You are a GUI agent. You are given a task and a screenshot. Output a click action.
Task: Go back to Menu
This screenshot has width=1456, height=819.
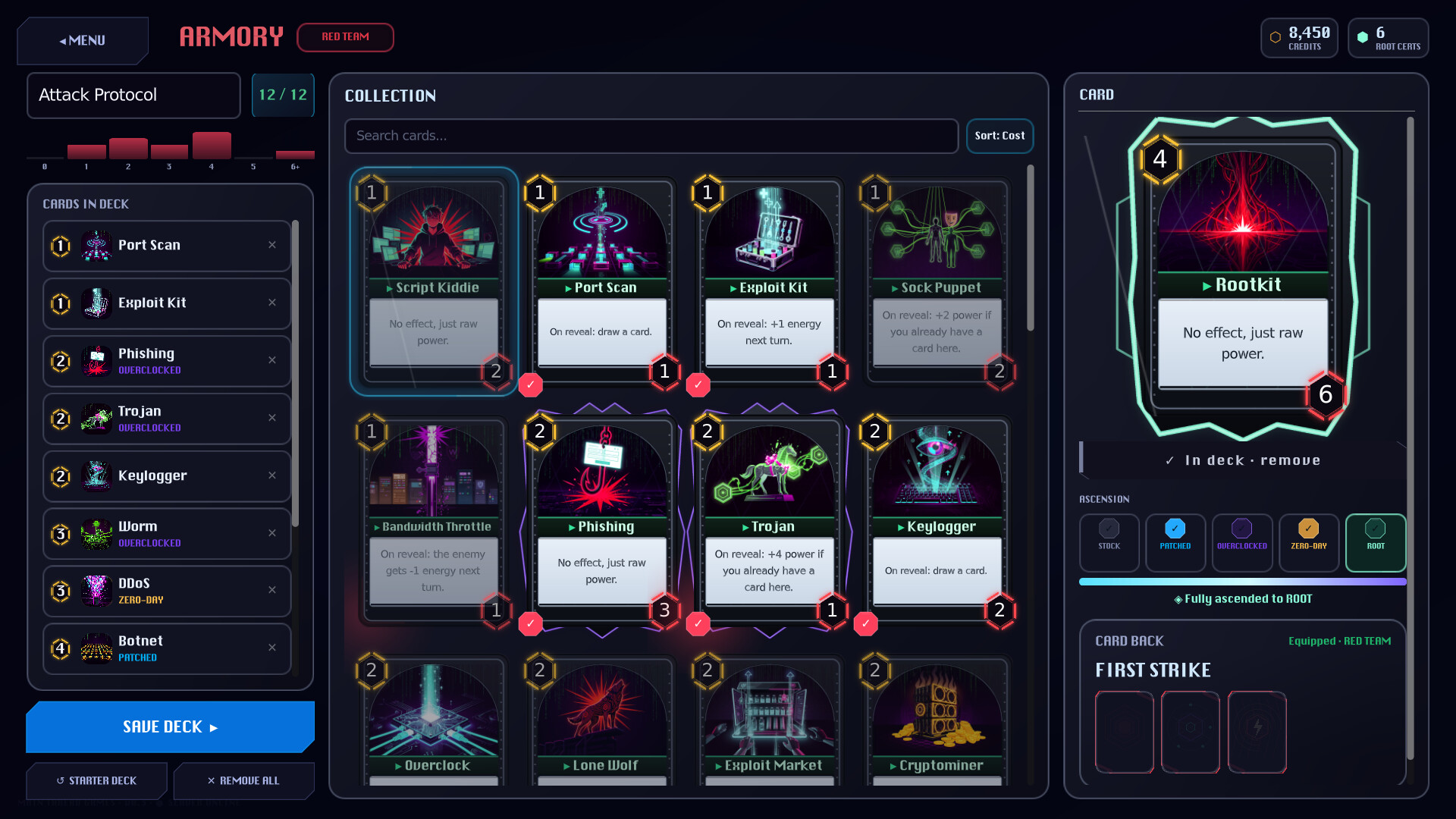(x=83, y=40)
